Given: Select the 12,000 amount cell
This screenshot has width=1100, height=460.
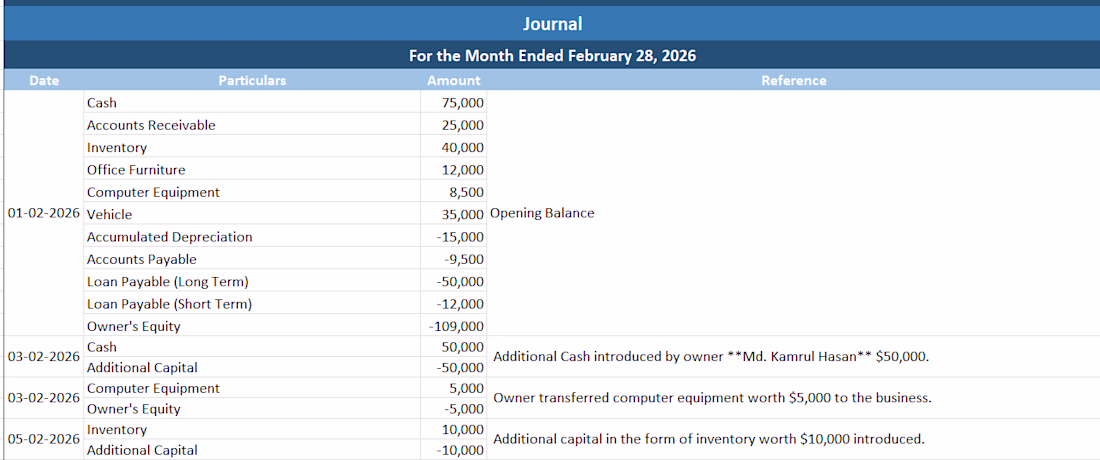Looking at the screenshot, I should [x=453, y=170].
